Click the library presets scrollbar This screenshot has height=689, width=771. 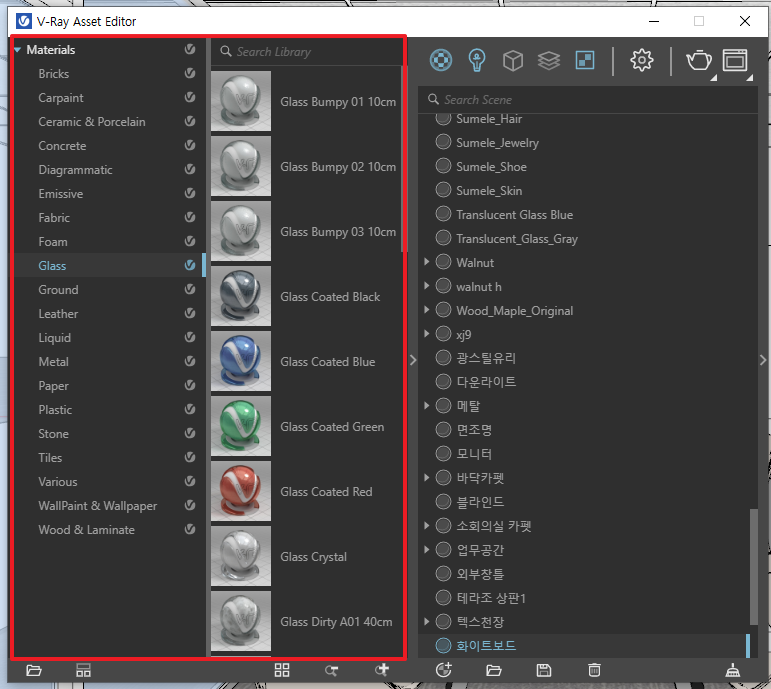pos(404,158)
